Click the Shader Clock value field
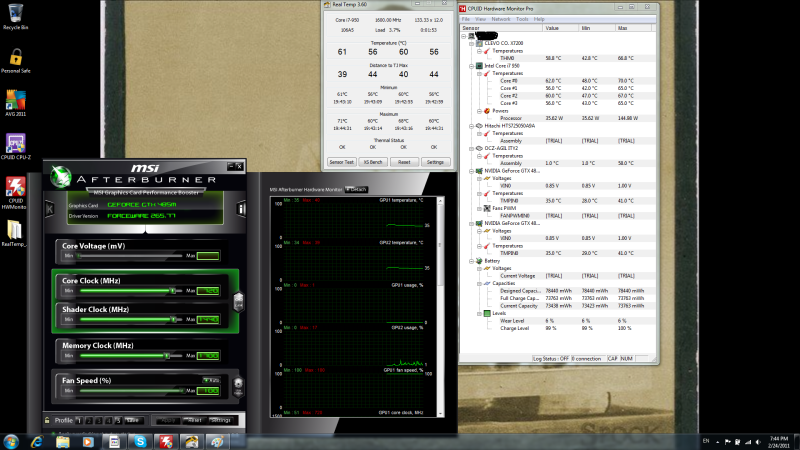800x450 pixels. [208, 319]
